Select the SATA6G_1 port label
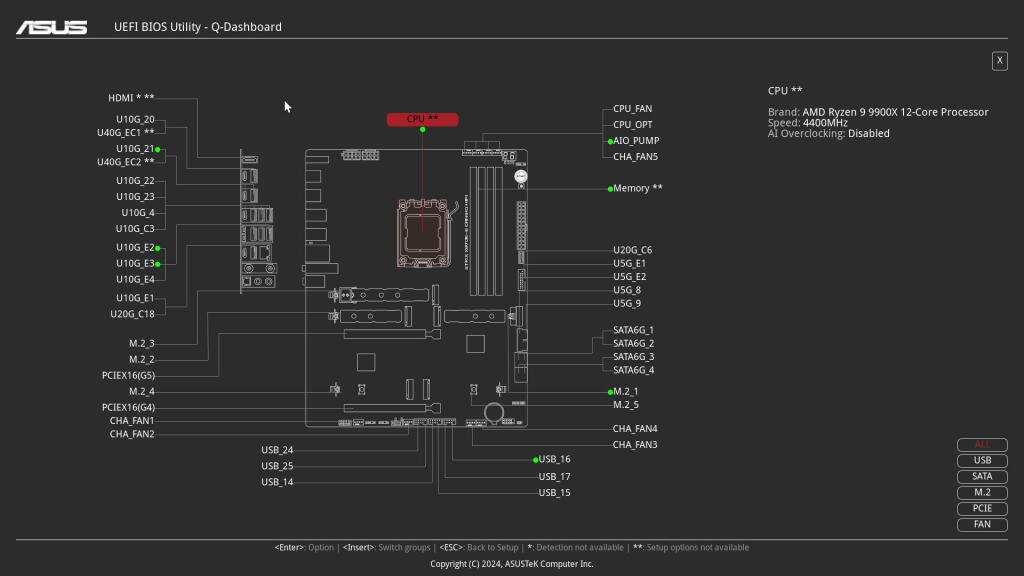 [x=634, y=329]
